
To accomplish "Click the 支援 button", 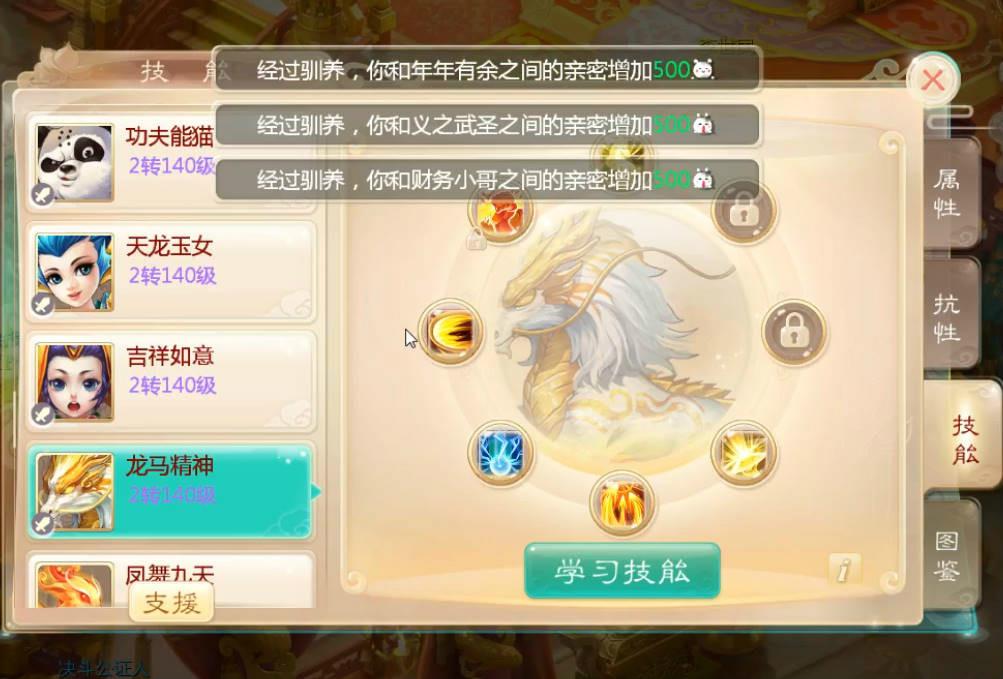I will (x=171, y=602).
